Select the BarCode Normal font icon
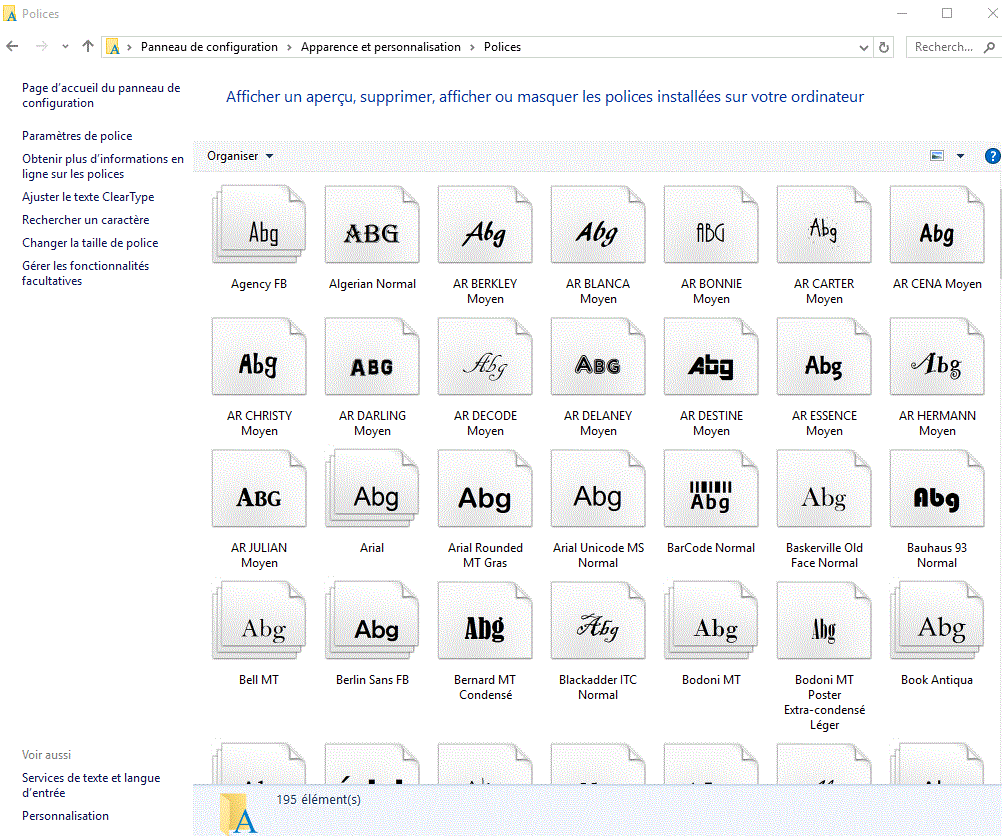 pos(711,488)
